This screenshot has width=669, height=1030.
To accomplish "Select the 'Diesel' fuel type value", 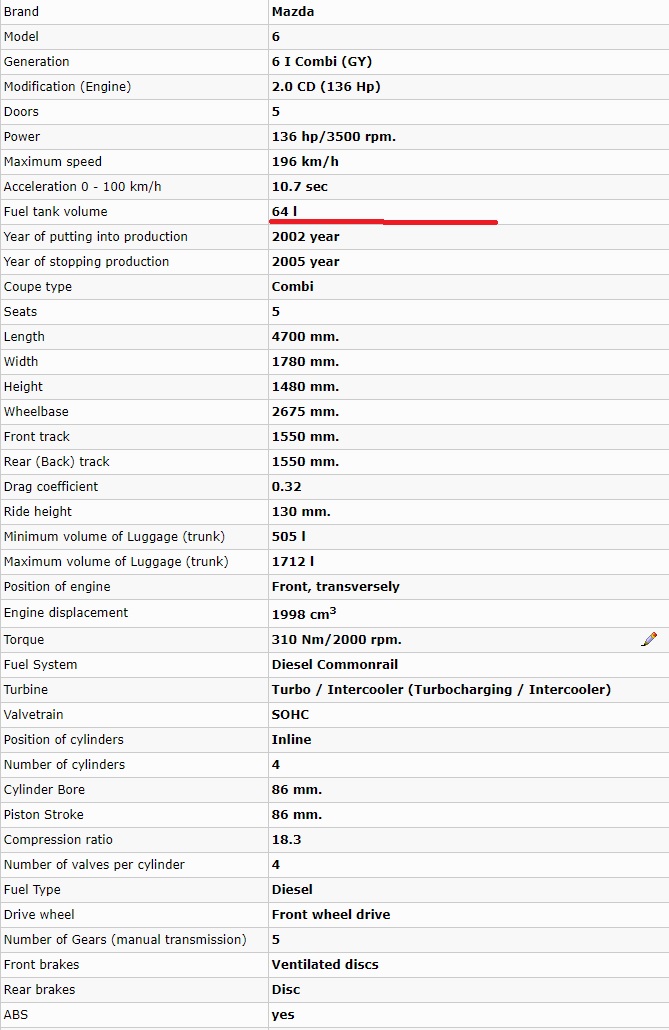I will click(292, 889).
